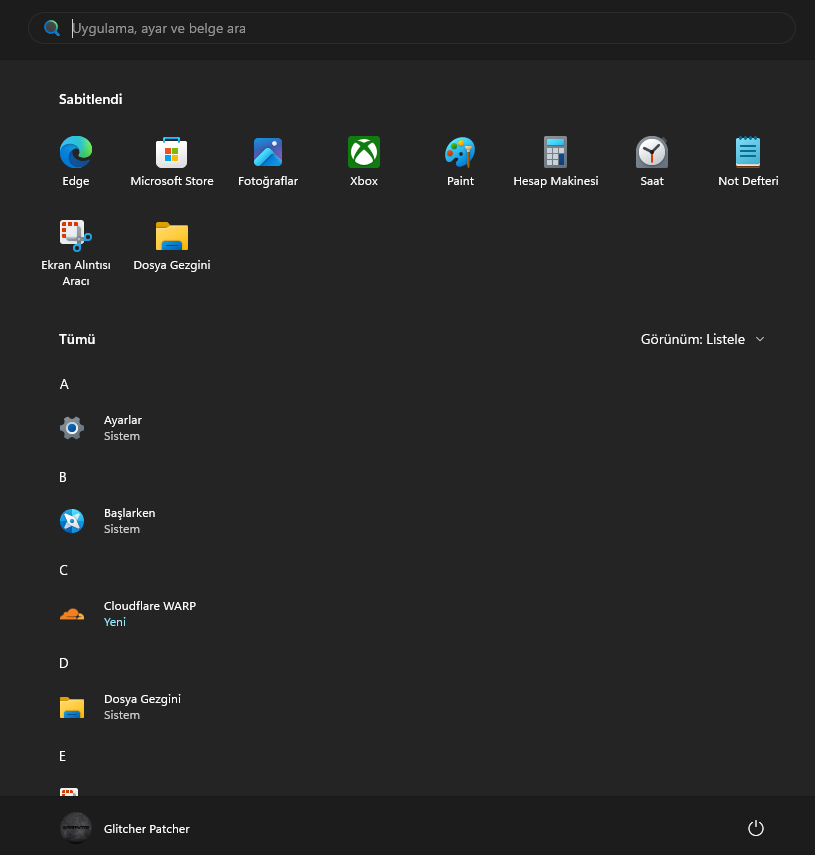Image resolution: width=815 pixels, height=855 pixels.
Task: Launch Microsoft Store from pinned apps
Action: tap(172, 161)
